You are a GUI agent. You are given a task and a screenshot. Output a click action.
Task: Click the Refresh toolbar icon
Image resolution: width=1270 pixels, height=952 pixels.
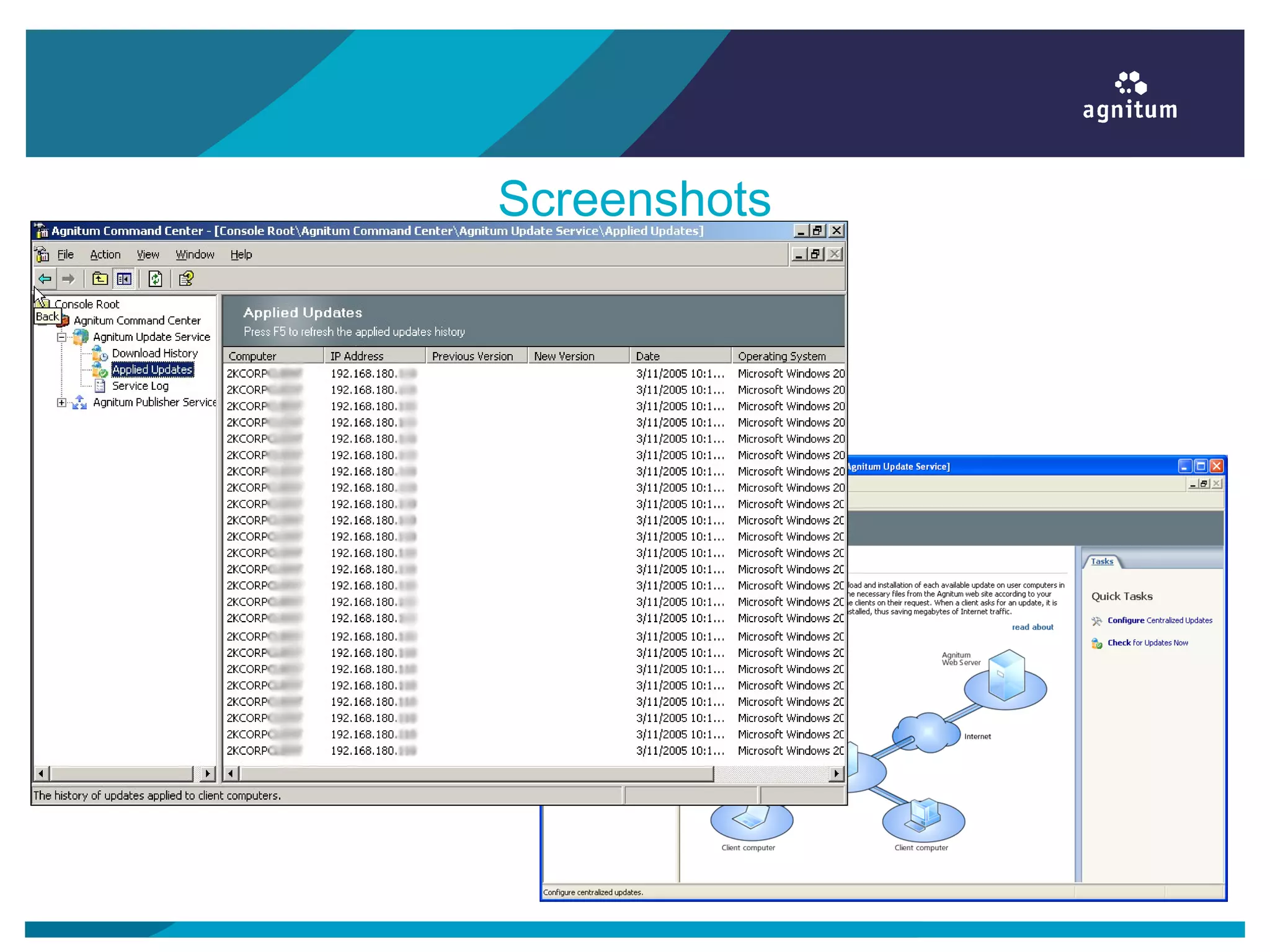(155, 279)
